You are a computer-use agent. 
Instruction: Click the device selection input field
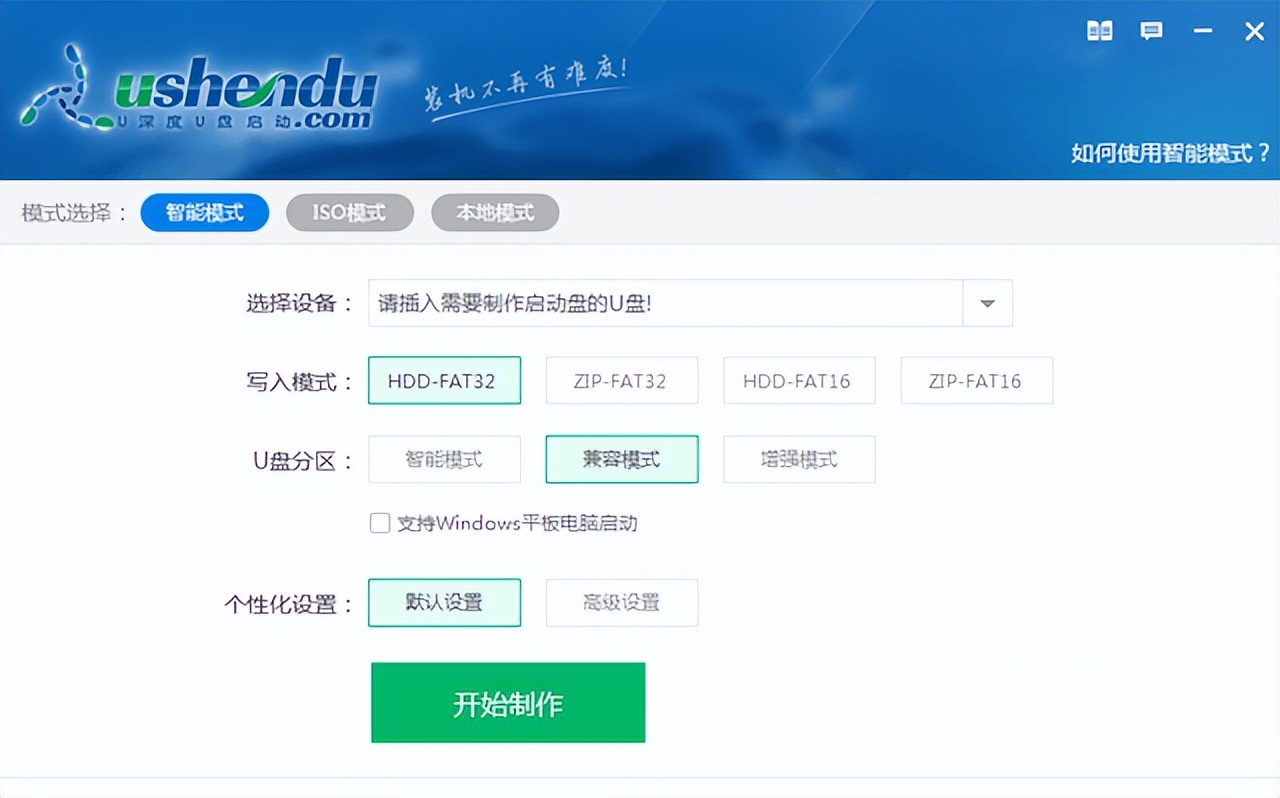(x=660, y=303)
